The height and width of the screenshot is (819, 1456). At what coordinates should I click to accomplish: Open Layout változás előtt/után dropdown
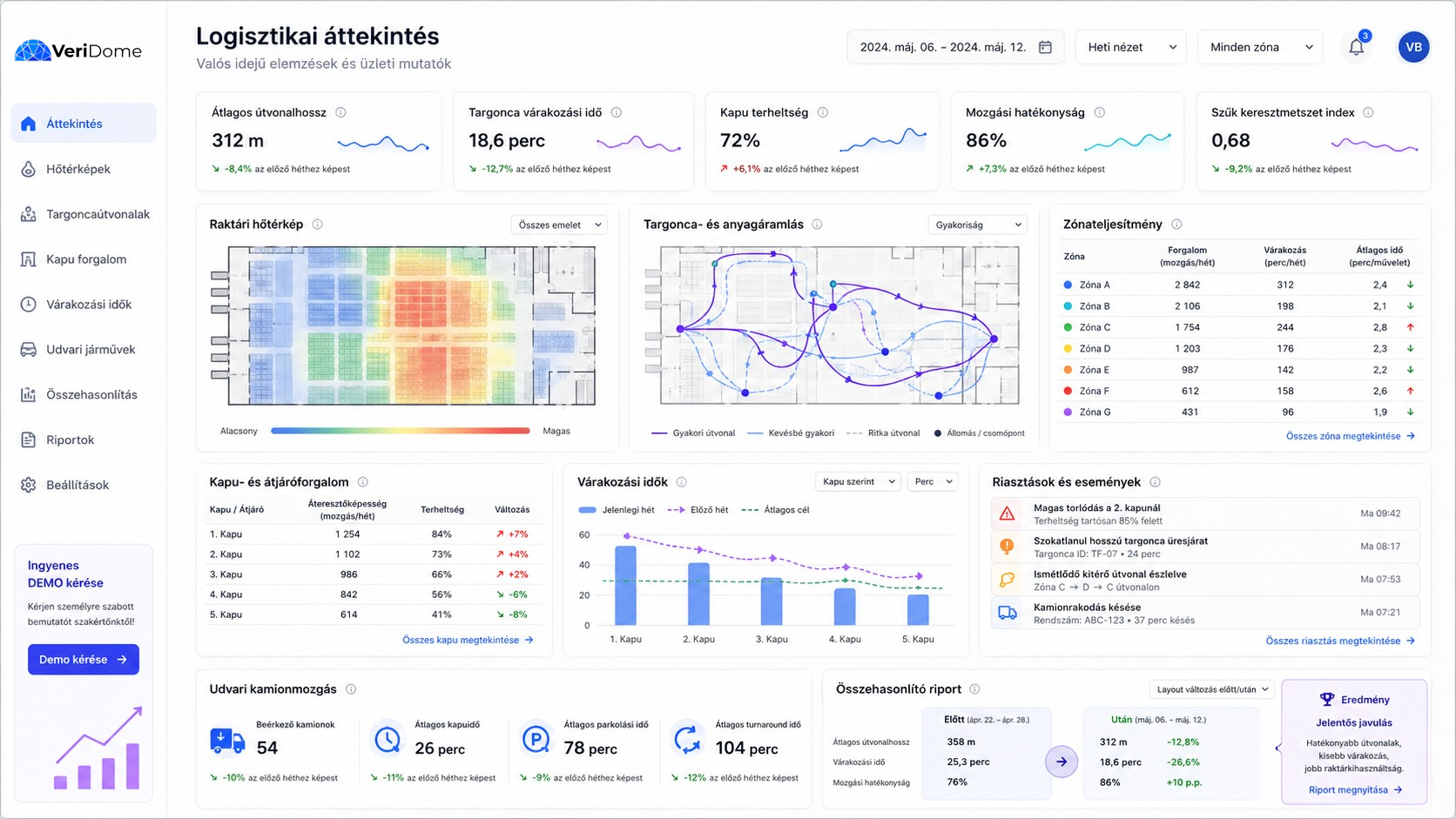[1212, 689]
